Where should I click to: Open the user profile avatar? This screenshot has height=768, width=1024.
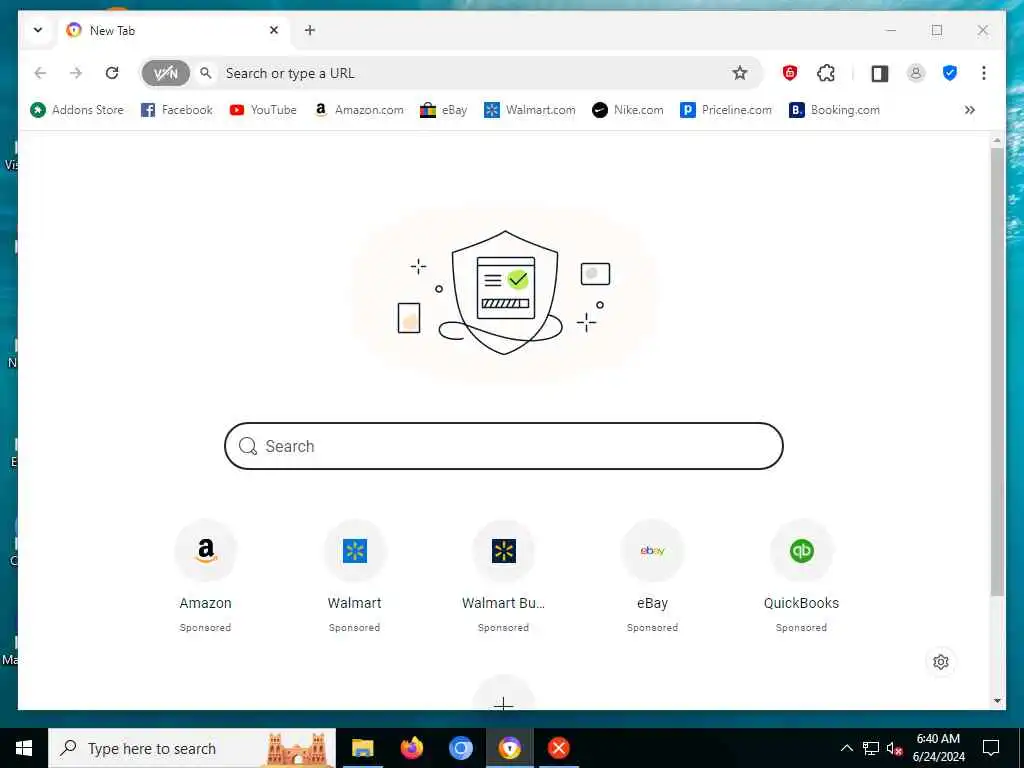tap(916, 73)
